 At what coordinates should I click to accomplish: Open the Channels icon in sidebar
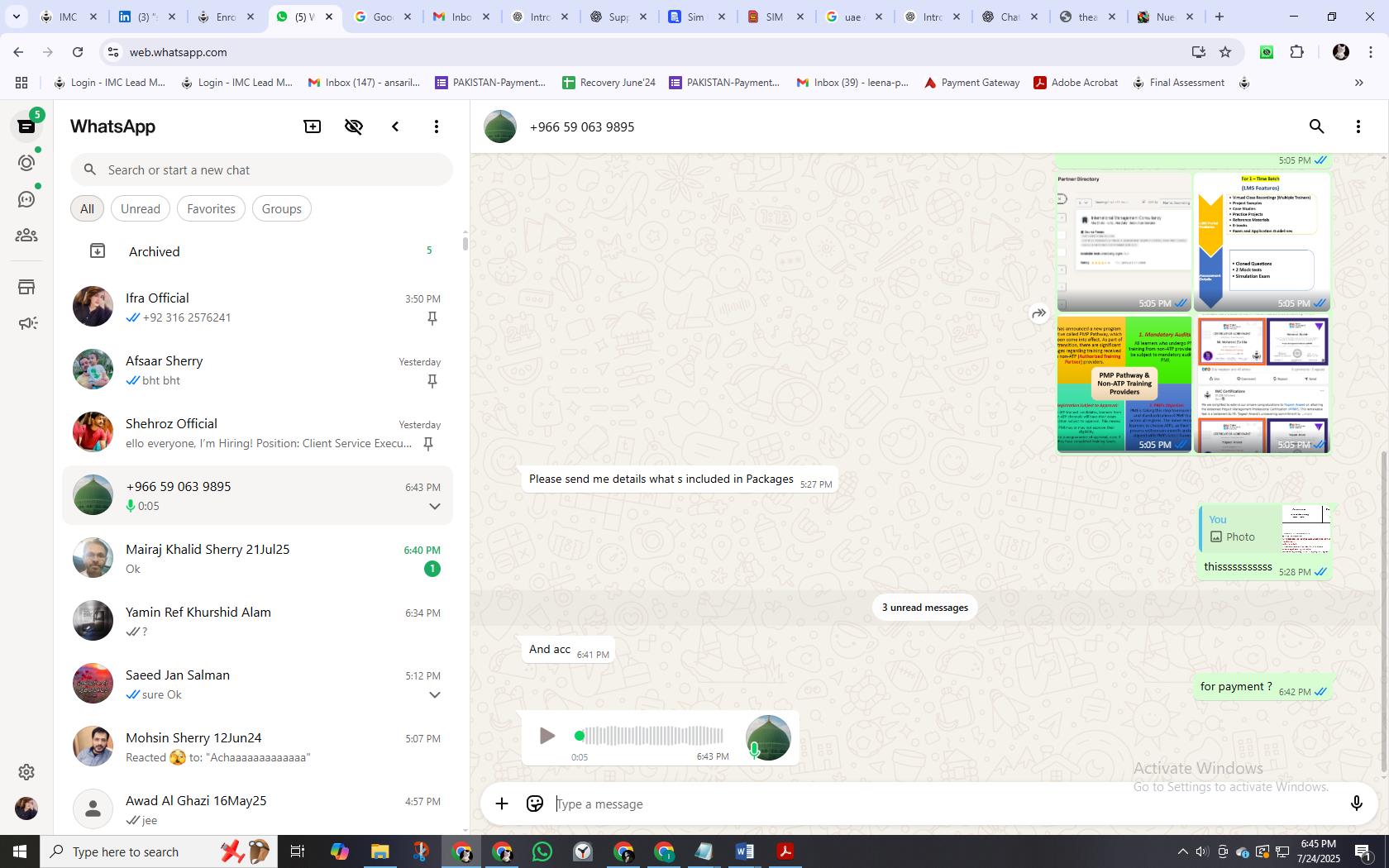(x=26, y=199)
